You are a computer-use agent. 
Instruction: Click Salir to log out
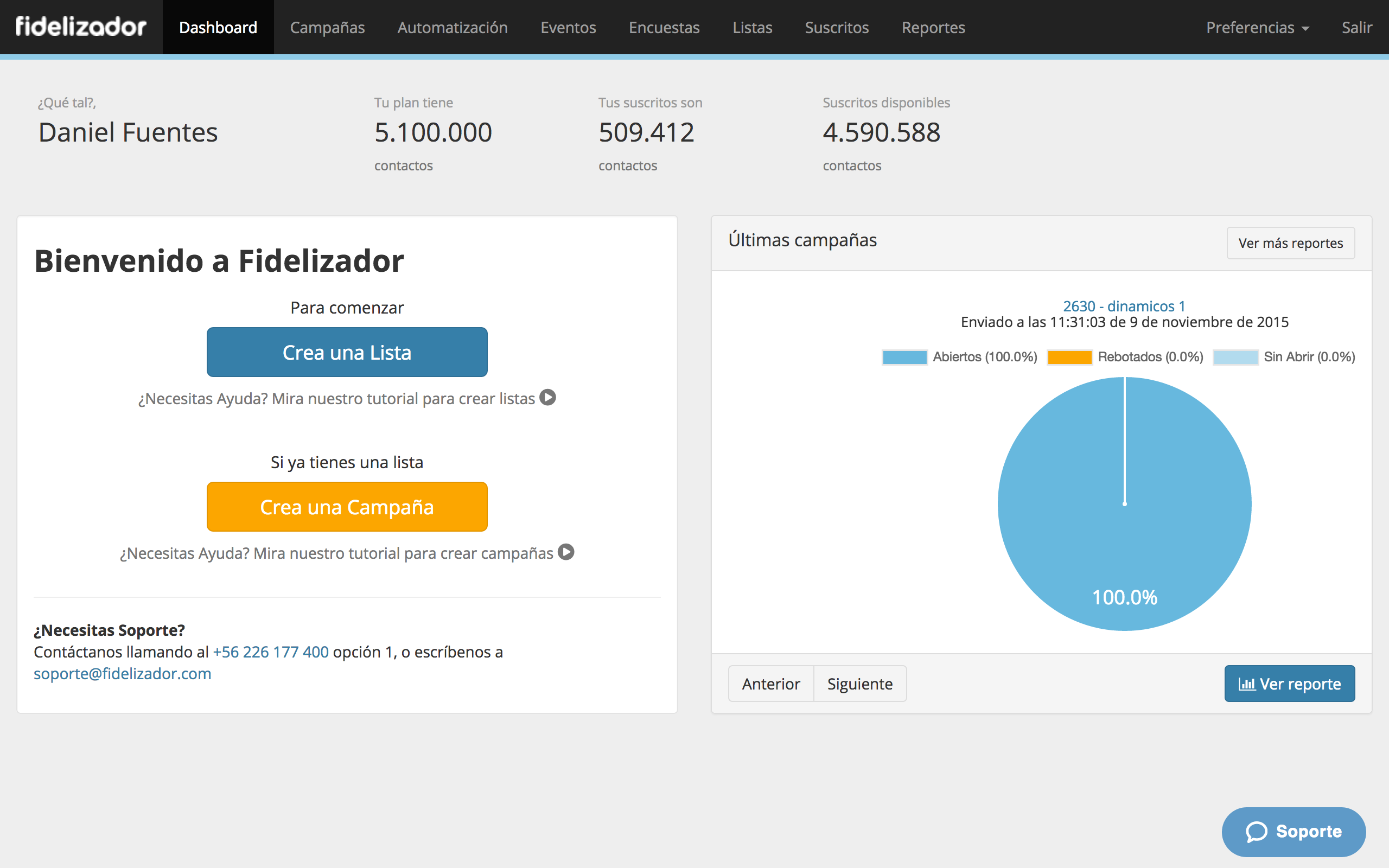tap(1357, 27)
